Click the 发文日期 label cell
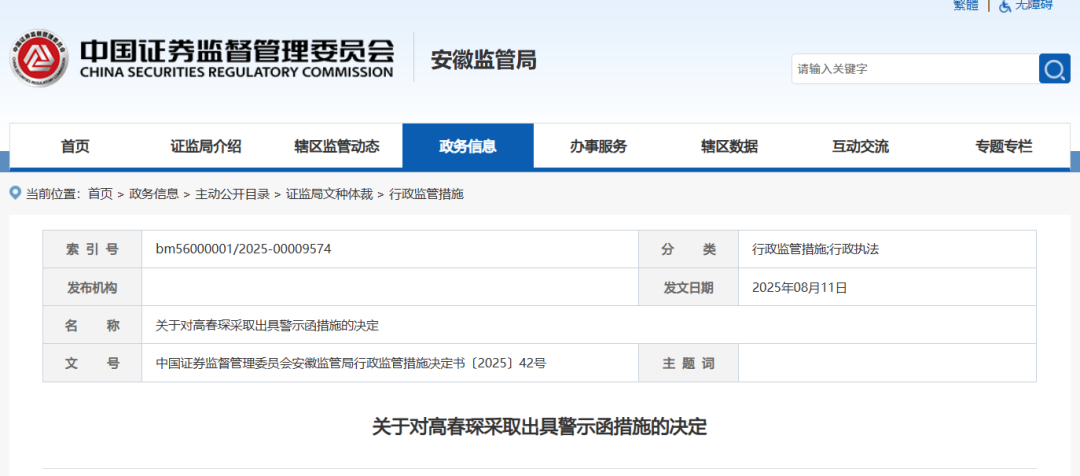The width and height of the screenshot is (1080, 476). point(688,287)
